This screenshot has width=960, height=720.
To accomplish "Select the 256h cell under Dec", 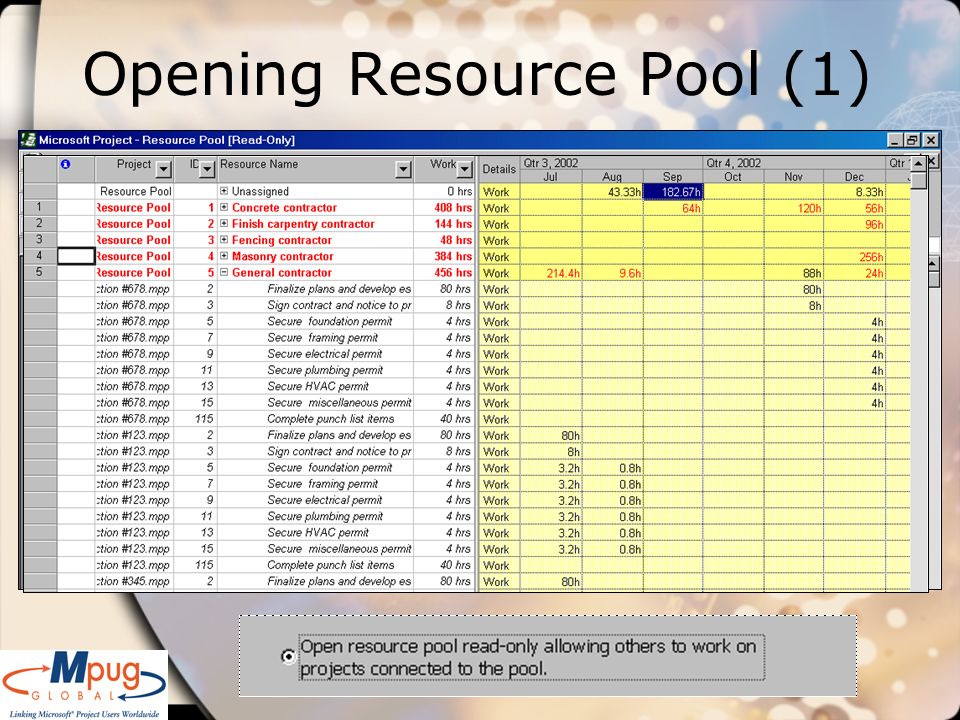I will pyautogui.click(x=855, y=257).
